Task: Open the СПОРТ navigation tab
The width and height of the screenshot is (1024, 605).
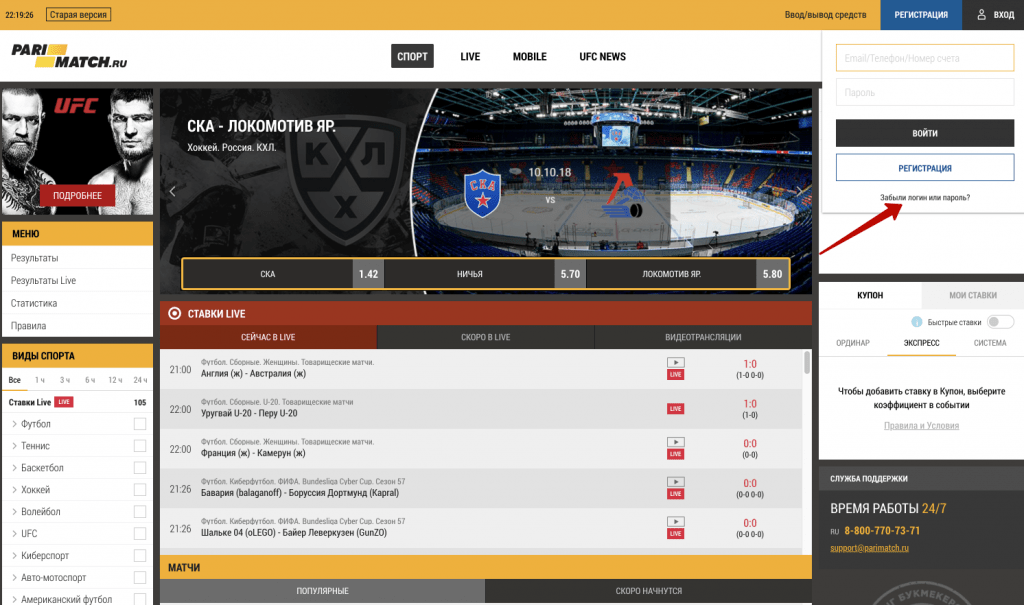Action: coord(412,56)
